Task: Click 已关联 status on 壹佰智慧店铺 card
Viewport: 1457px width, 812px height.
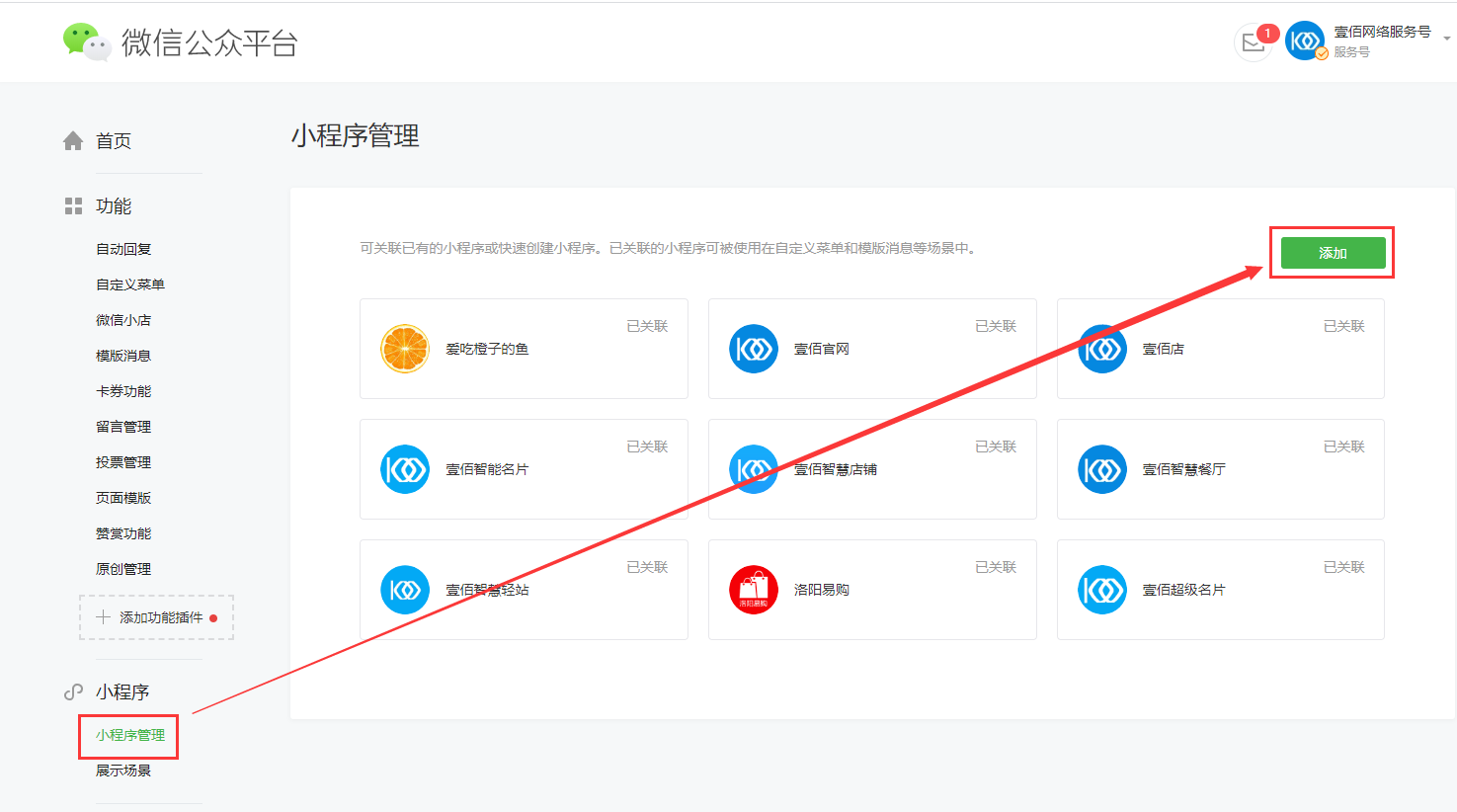Action: 996,447
